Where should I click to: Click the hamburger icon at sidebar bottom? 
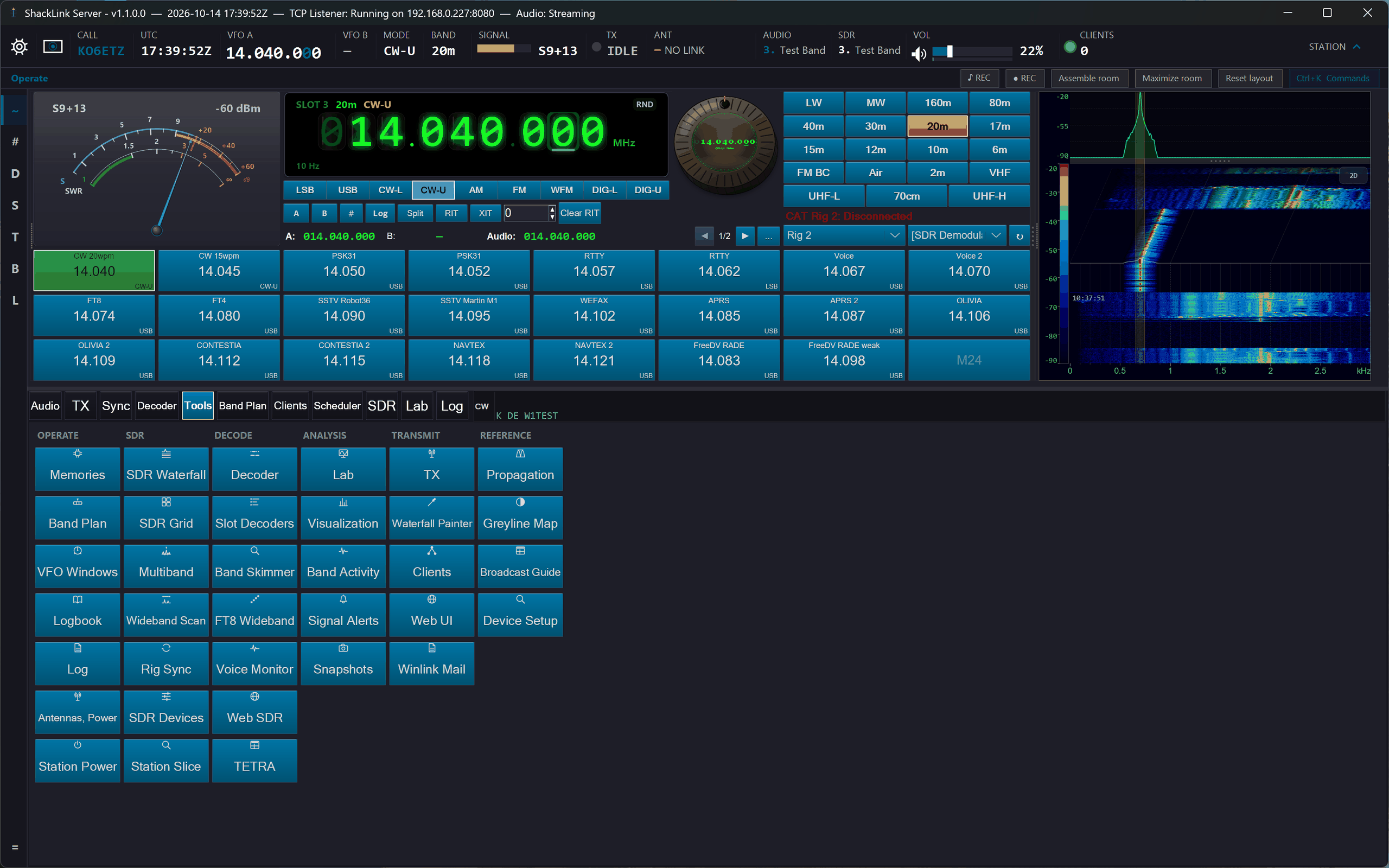(15, 847)
